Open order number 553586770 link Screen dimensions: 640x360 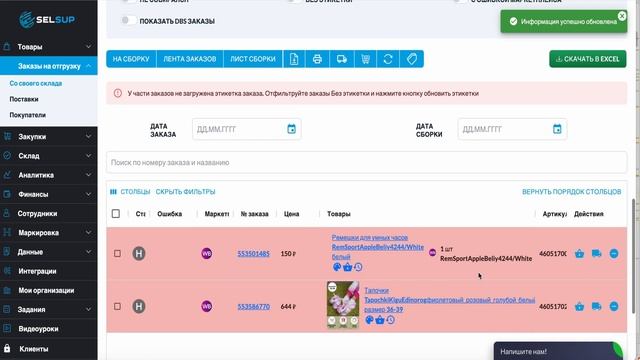pos(253,306)
